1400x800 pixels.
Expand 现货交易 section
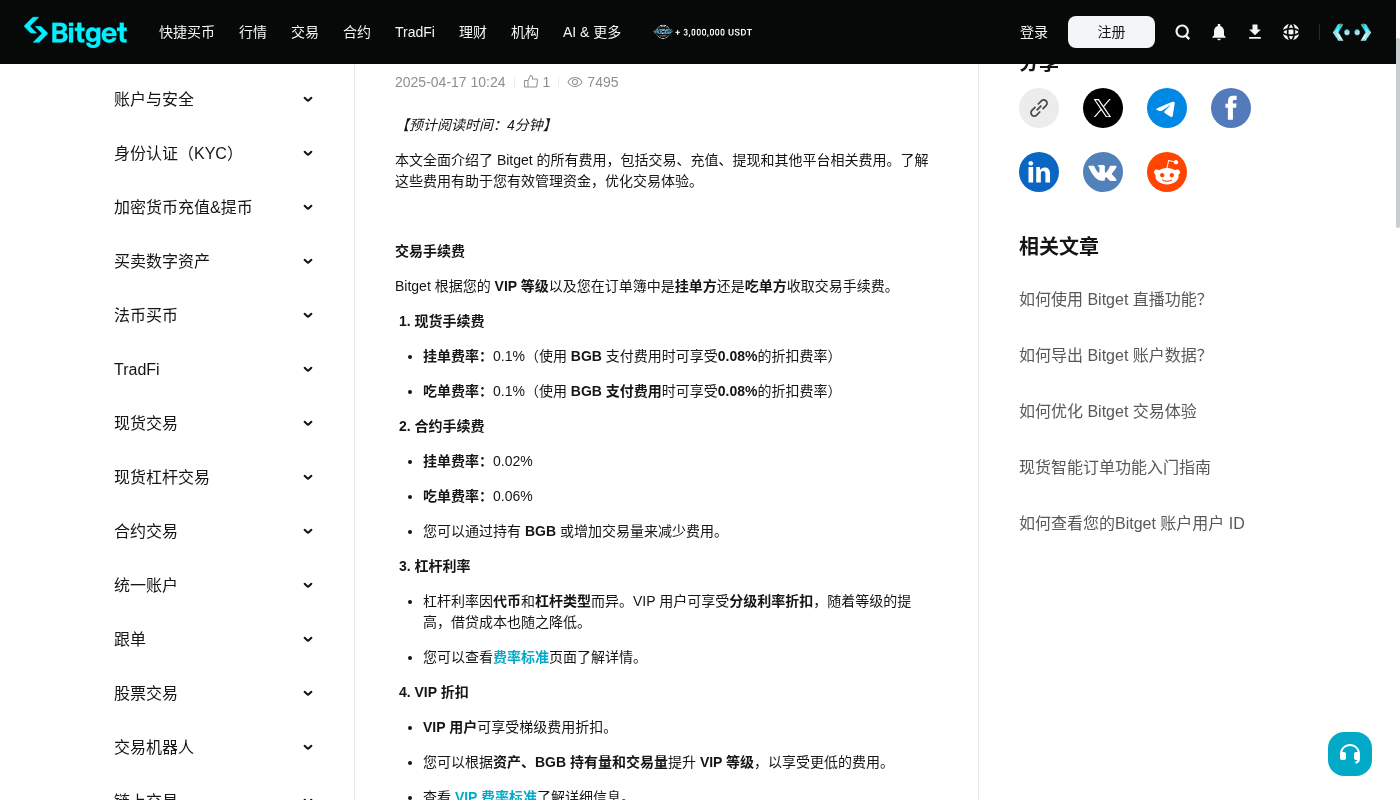(214, 423)
